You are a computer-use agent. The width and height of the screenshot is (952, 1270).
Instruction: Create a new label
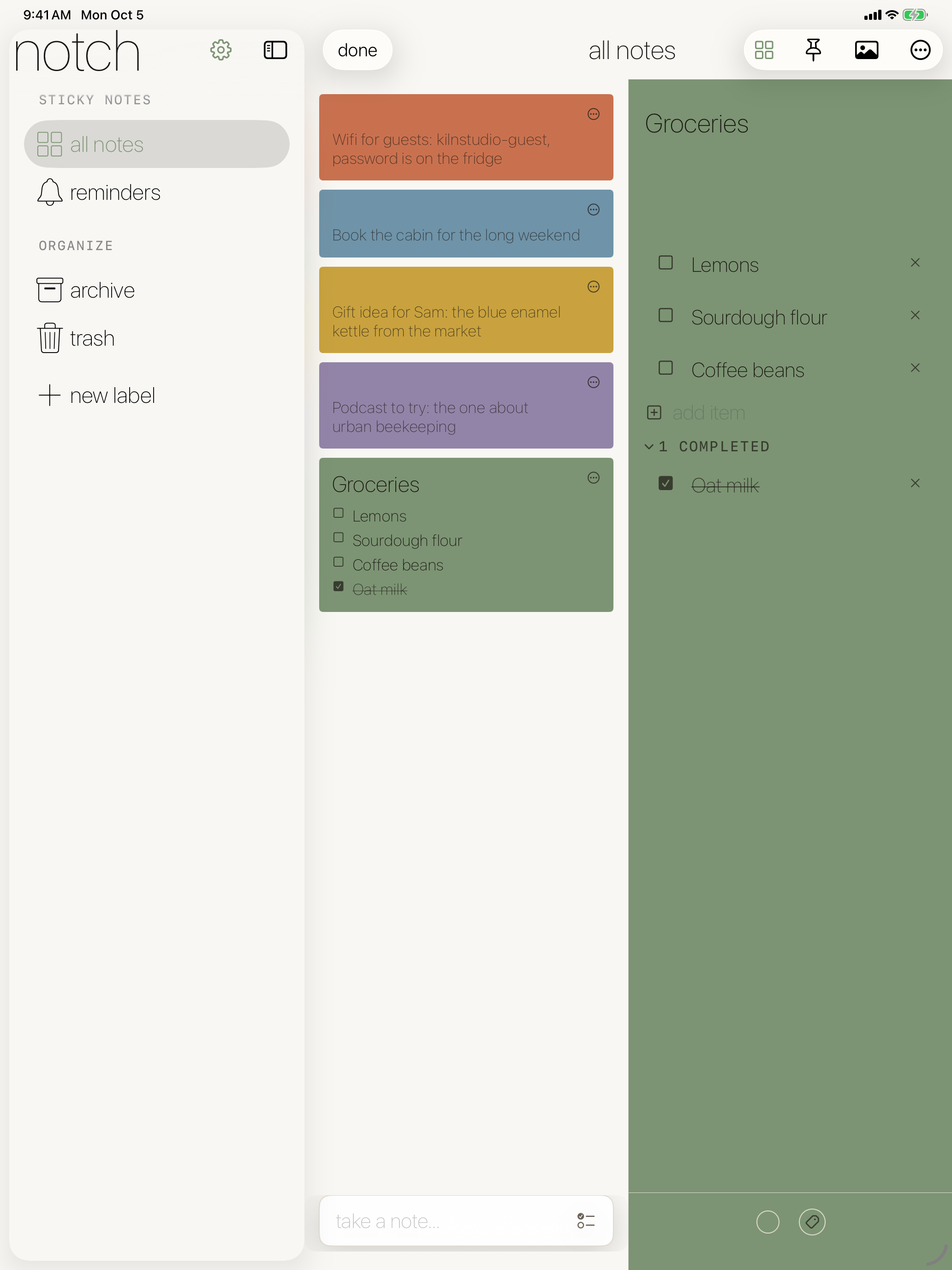pyautogui.click(x=97, y=395)
